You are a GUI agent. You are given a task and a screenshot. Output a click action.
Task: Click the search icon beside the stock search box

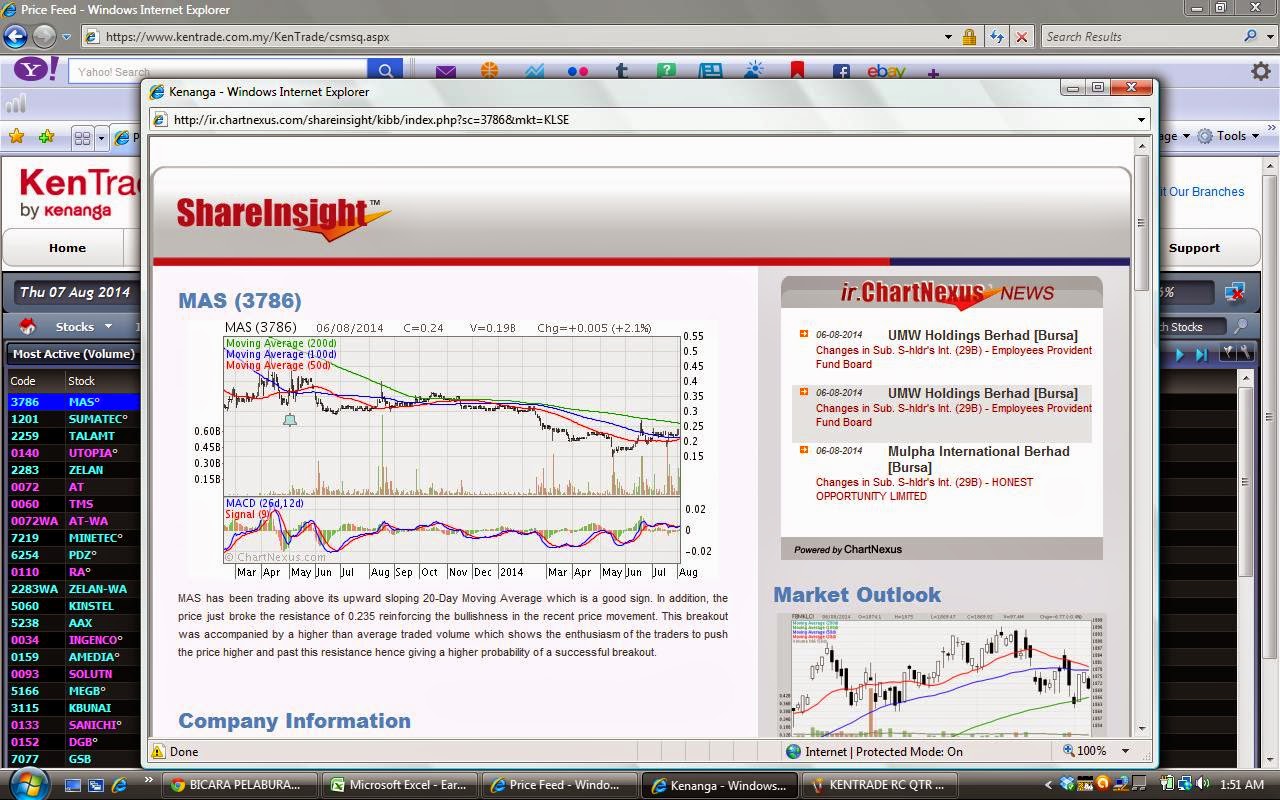click(1240, 326)
